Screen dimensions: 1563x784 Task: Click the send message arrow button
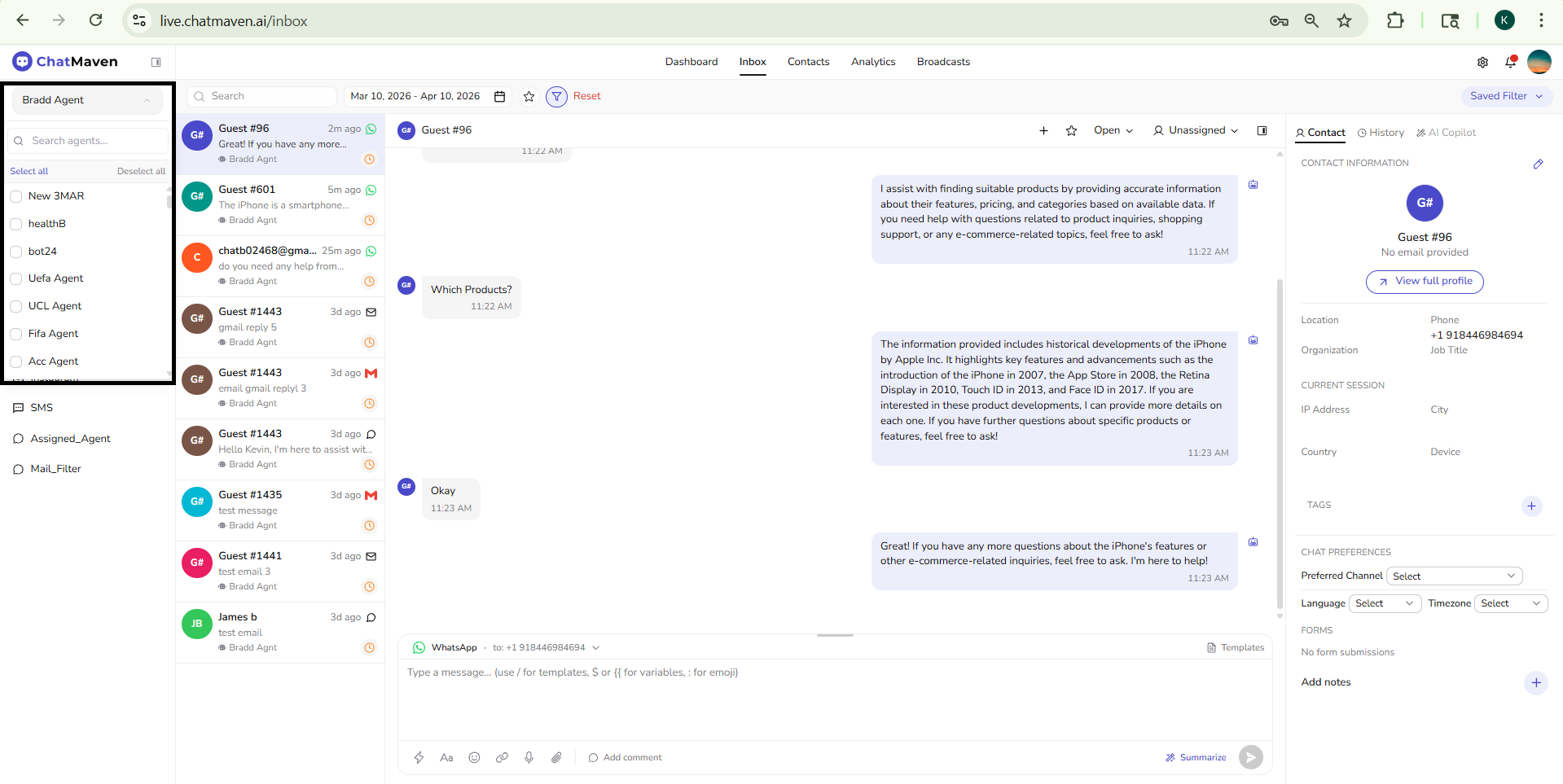pyautogui.click(x=1250, y=757)
